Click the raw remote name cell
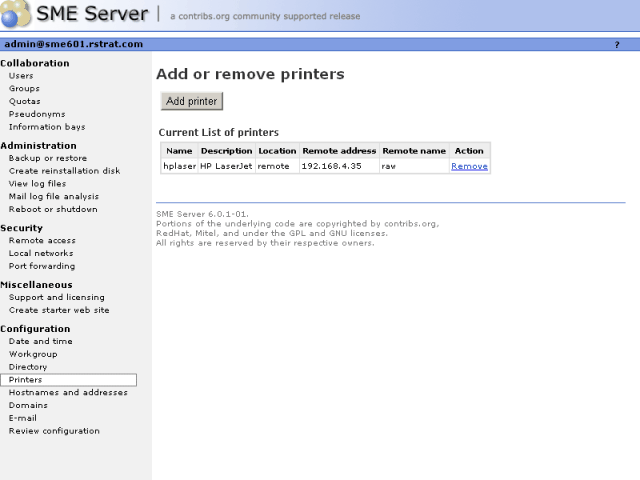 pyautogui.click(x=414, y=166)
